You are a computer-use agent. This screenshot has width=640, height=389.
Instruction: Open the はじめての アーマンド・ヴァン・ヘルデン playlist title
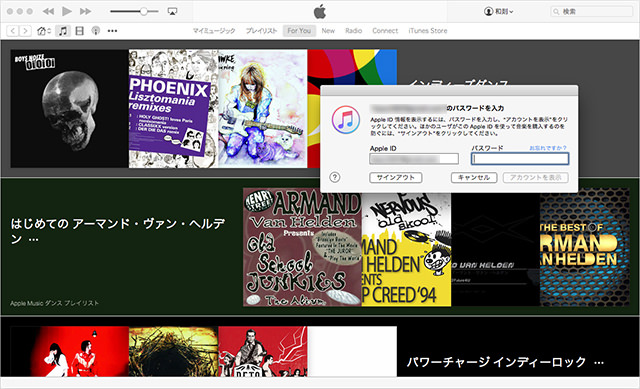pyautogui.click(x=118, y=231)
